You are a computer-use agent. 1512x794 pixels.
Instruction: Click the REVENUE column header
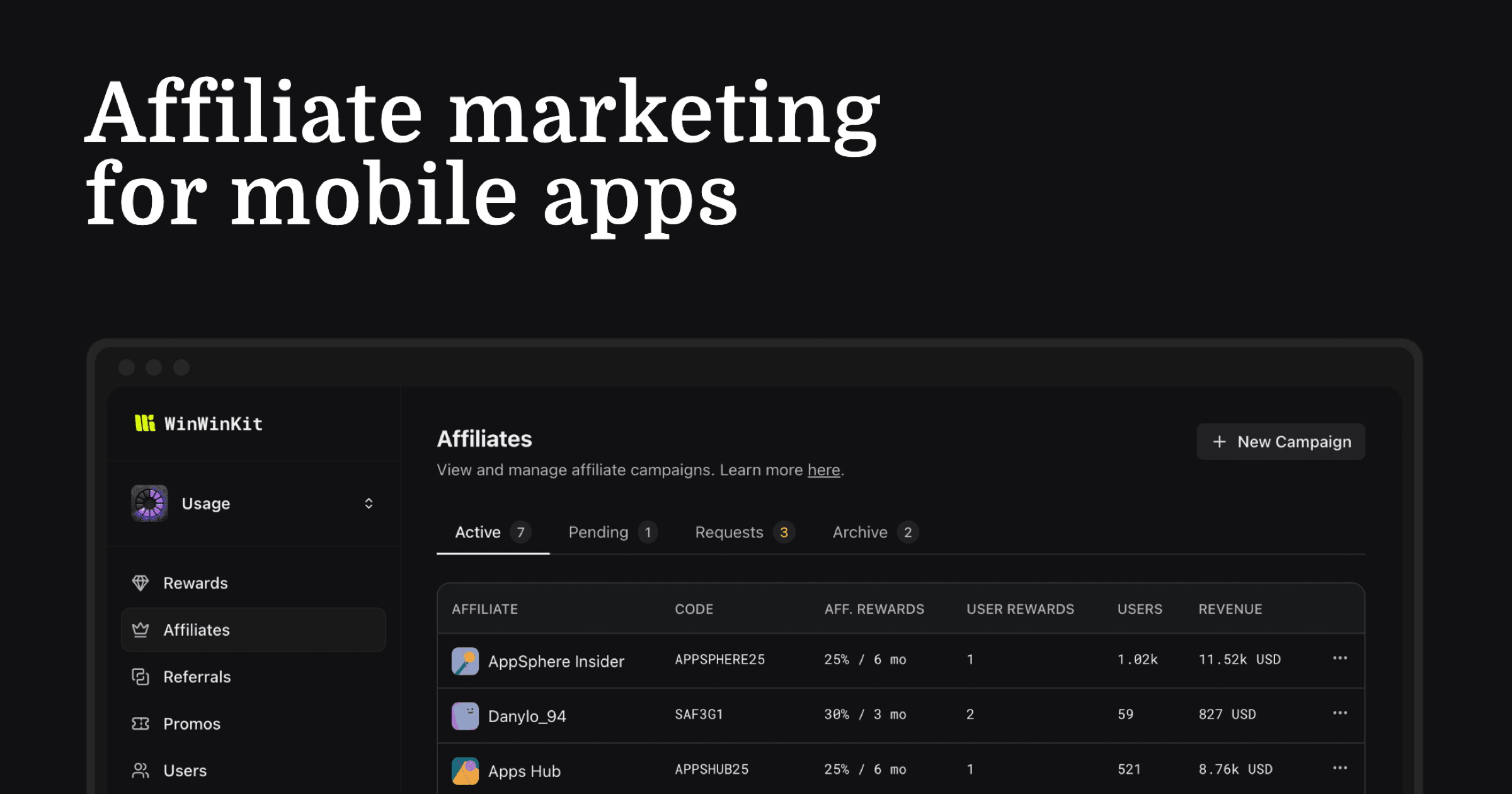click(x=1230, y=609)
